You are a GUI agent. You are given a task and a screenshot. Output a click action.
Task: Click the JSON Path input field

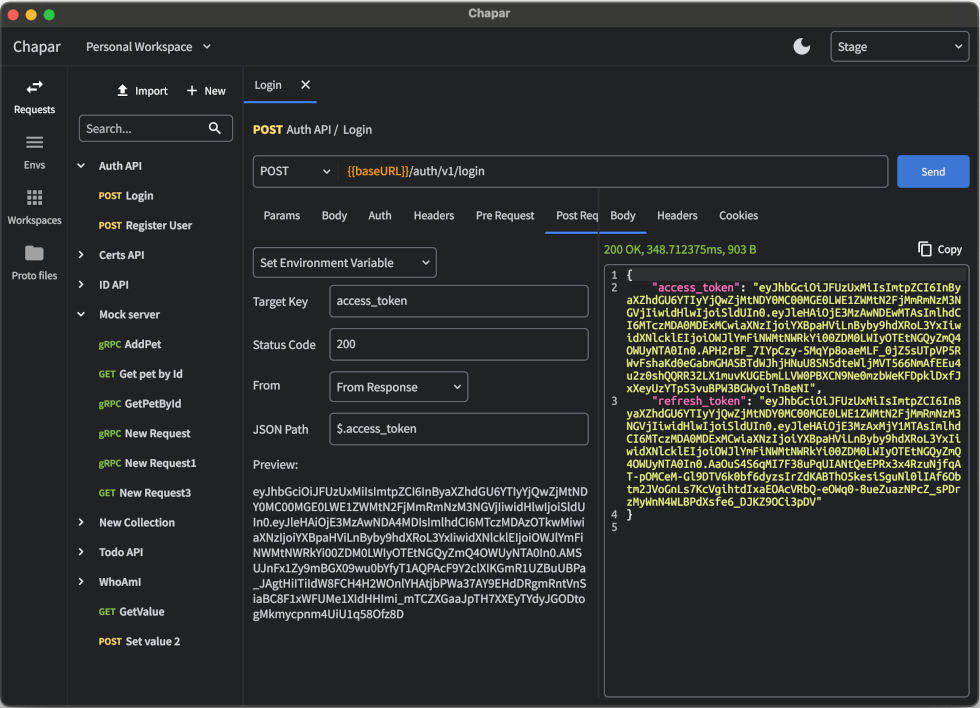[459, 429]
